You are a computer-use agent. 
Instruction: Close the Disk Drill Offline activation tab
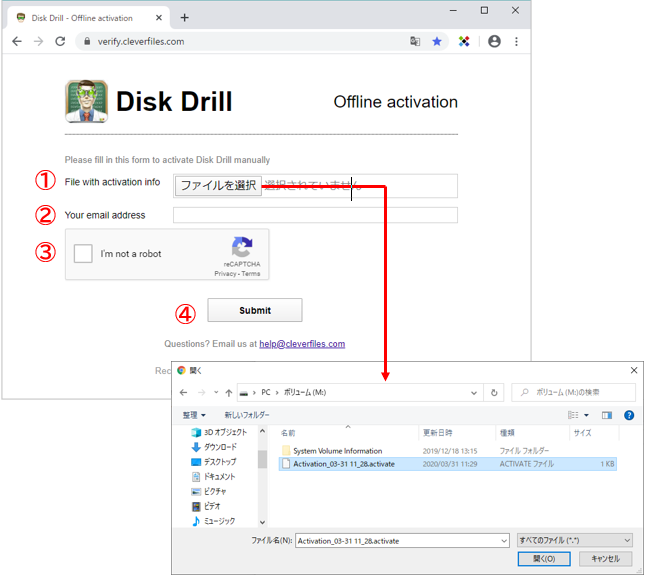(x=159, y=18)
